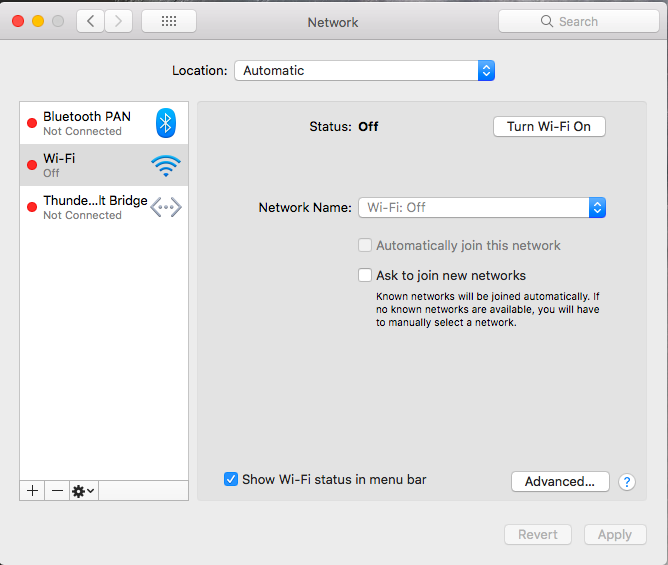Open the Network Name dropdown
The height and width of the screenshot is (565, 668).
click(482, 208)
